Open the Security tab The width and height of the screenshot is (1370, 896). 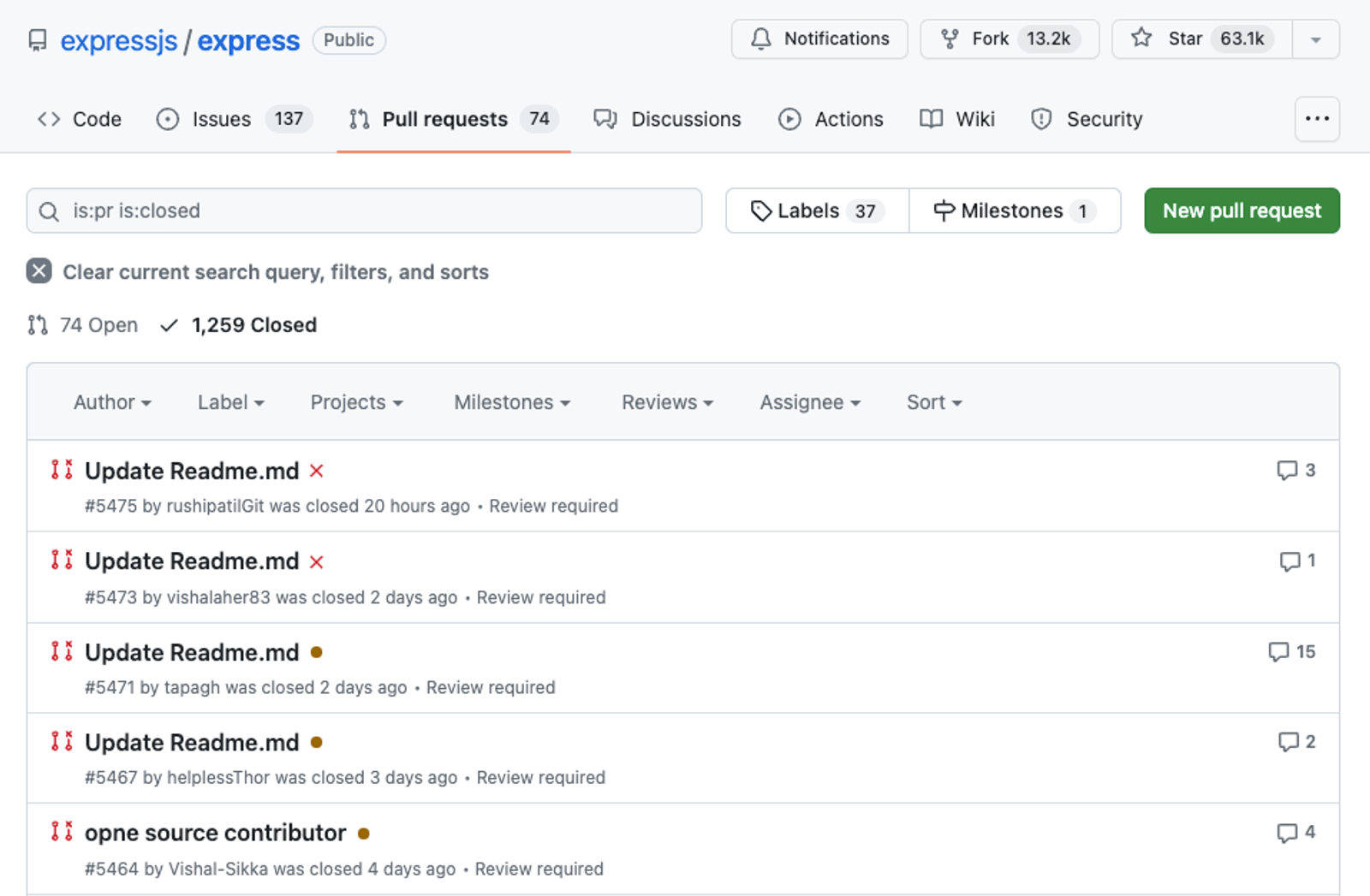pos(1087,119)
